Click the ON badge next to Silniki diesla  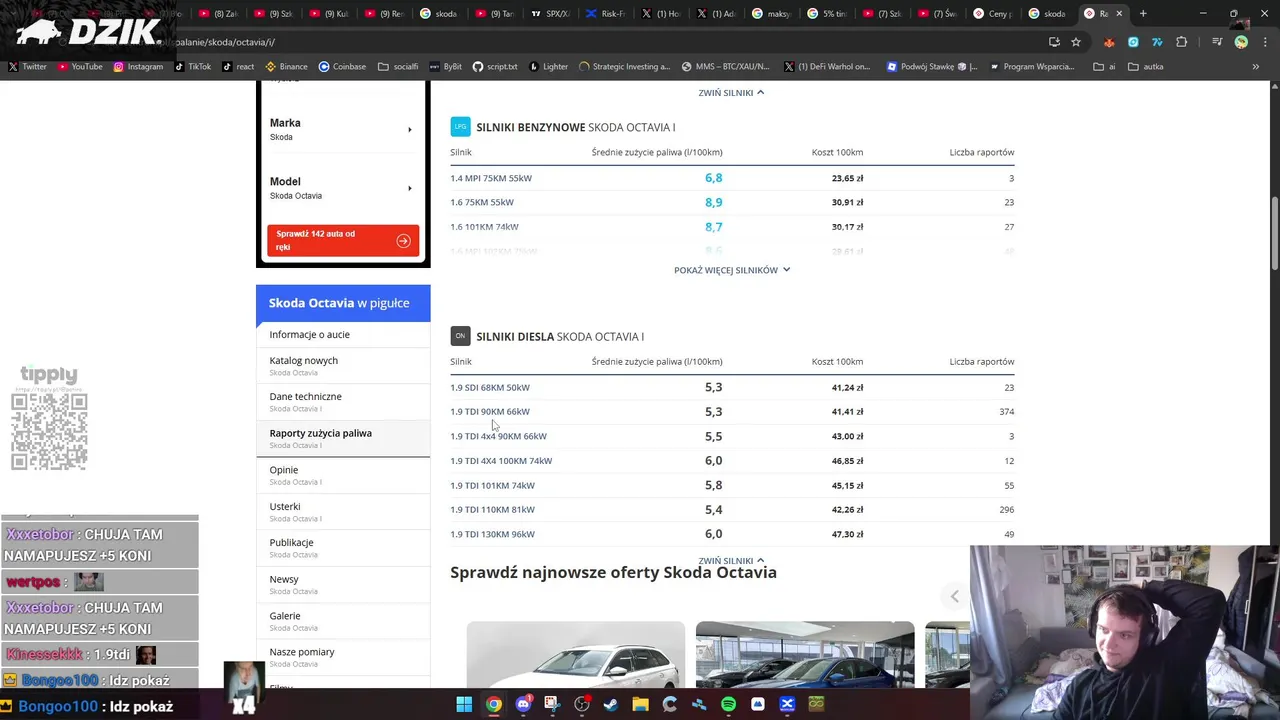(460, 336)
